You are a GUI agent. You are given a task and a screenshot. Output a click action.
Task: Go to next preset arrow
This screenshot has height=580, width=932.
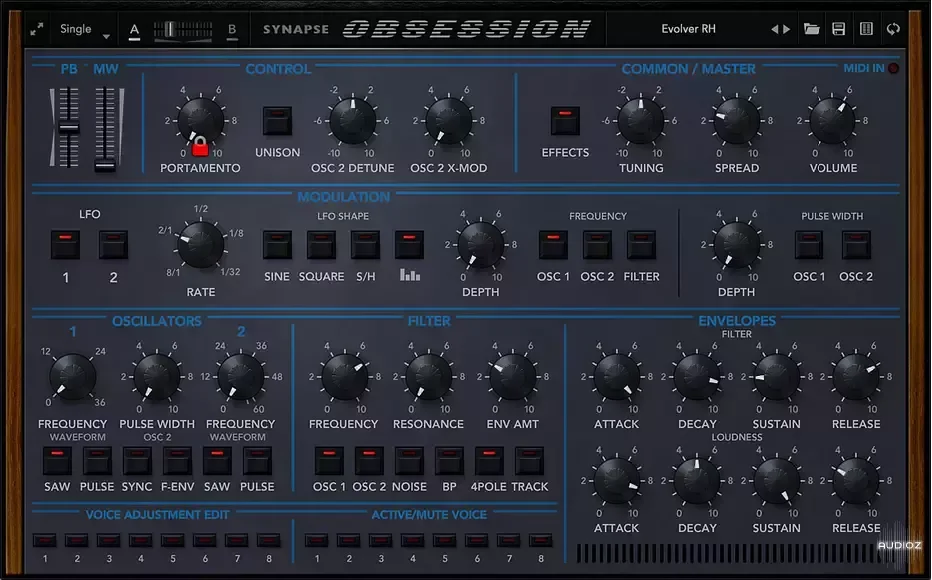[787, 29]
